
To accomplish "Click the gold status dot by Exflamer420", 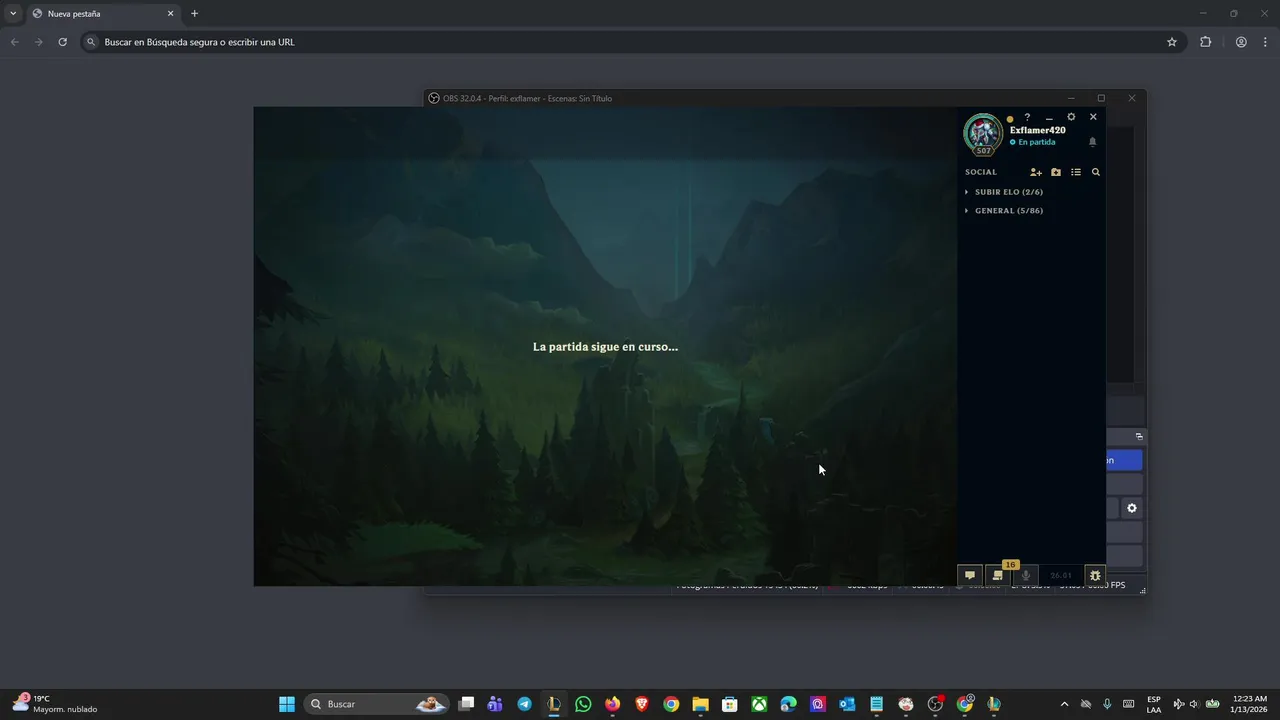I will 1010,119.
